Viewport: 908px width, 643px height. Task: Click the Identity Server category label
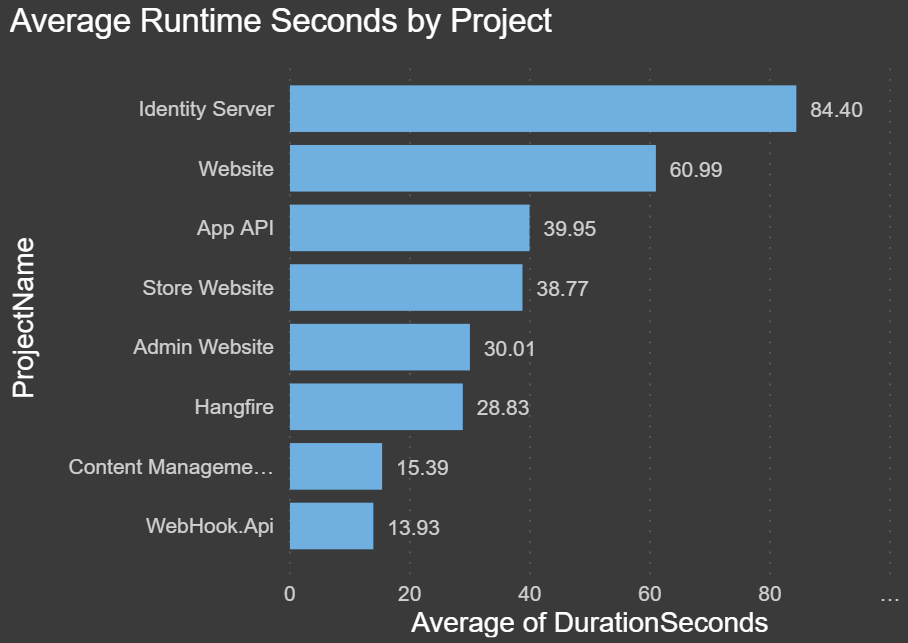tap(206, 109)
